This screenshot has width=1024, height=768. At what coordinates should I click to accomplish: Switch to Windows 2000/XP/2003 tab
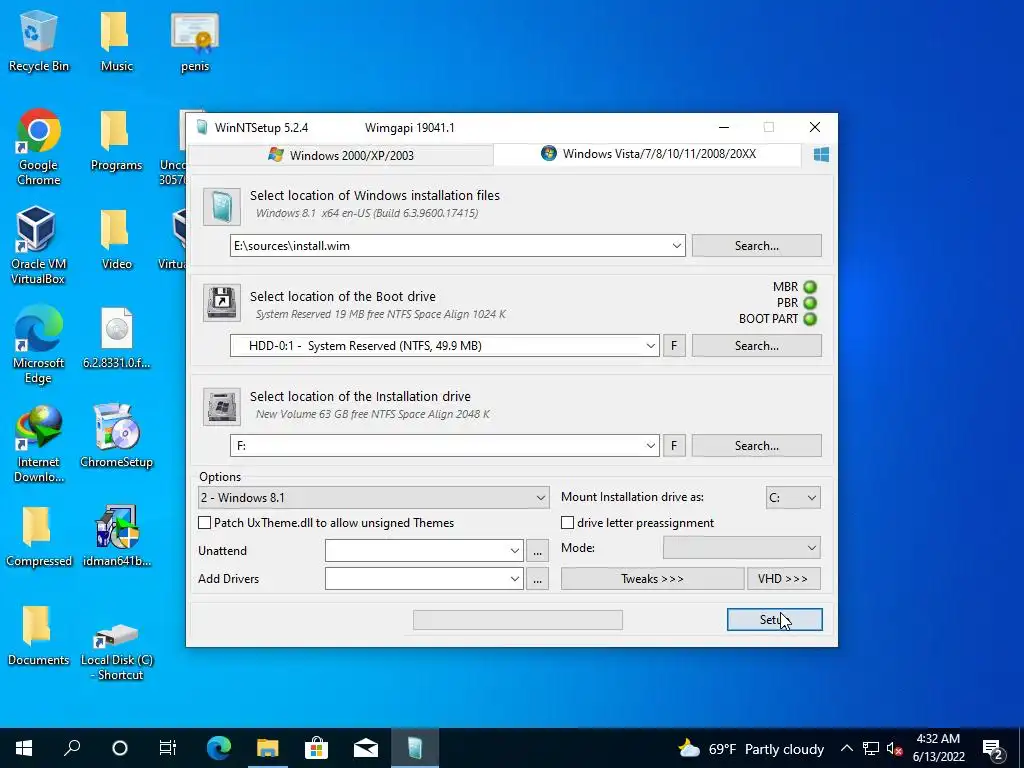click(x=341, y=155)
